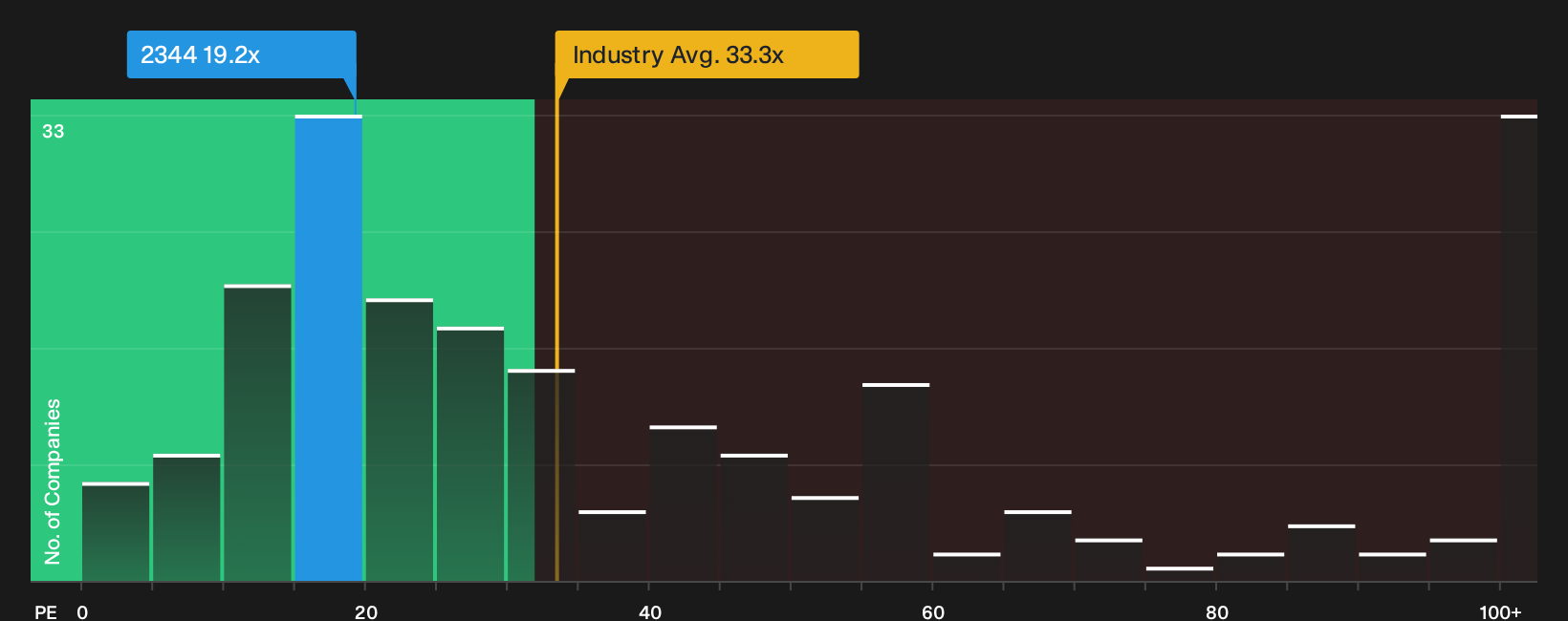Select the shortest bar for PE 75-80
The height and width of the screenshot is (621, 1568).
[x=1180, y=574]
